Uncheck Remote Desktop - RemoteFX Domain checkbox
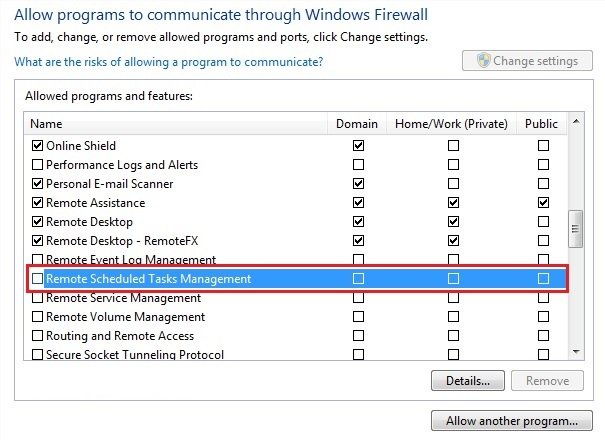This screenshot has width=605, height=440. pos(358,241)
